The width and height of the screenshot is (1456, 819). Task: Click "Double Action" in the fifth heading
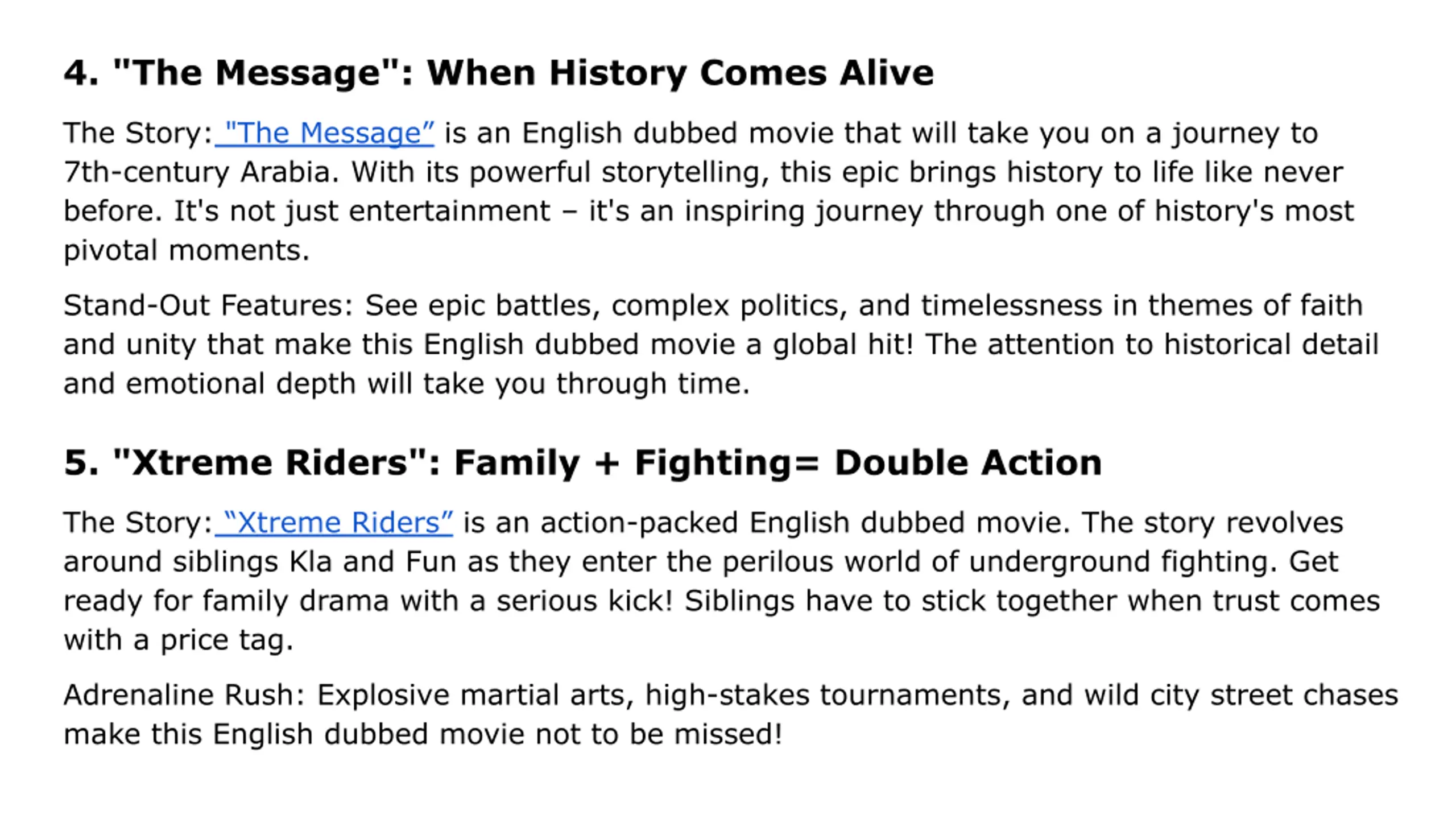pyautogui.click(x=968, y=462)
